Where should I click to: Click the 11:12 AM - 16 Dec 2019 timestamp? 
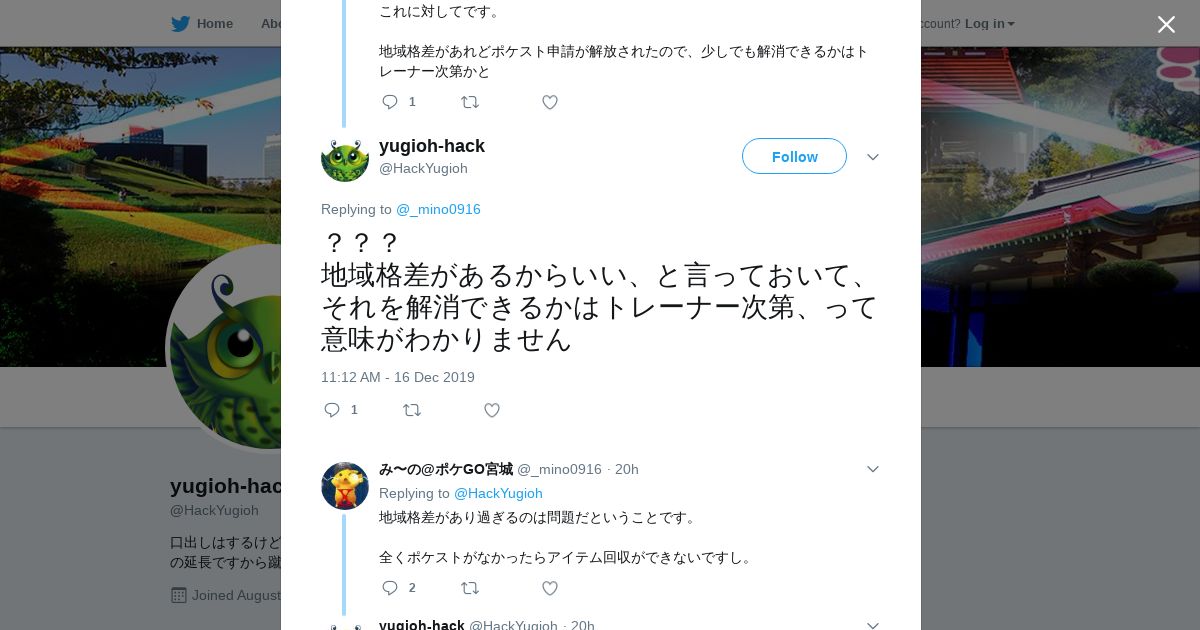(x=398, y=377)
